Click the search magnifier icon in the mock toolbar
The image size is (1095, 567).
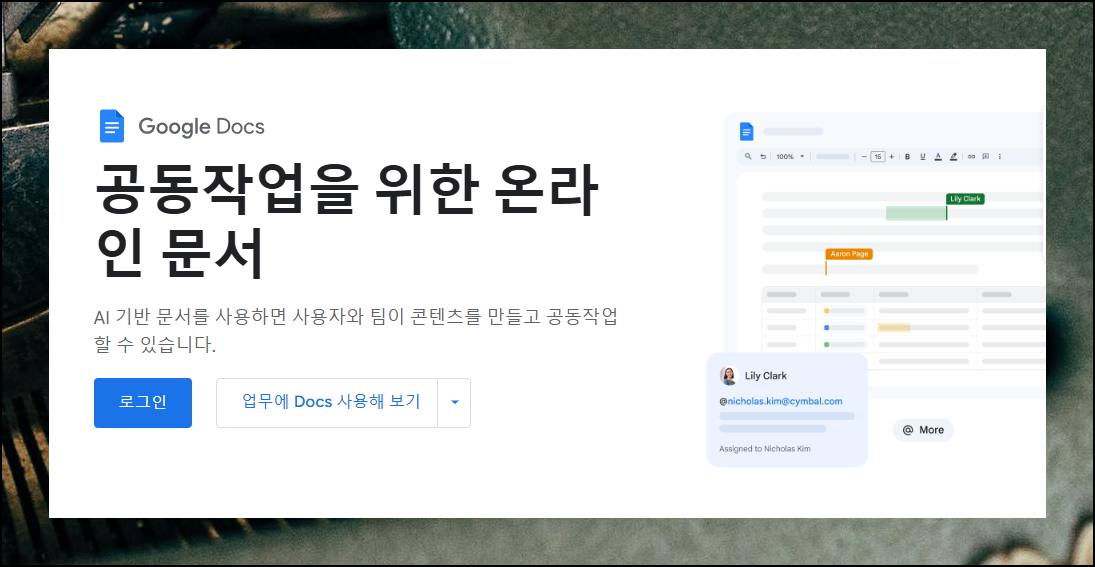tap(748, 156)
